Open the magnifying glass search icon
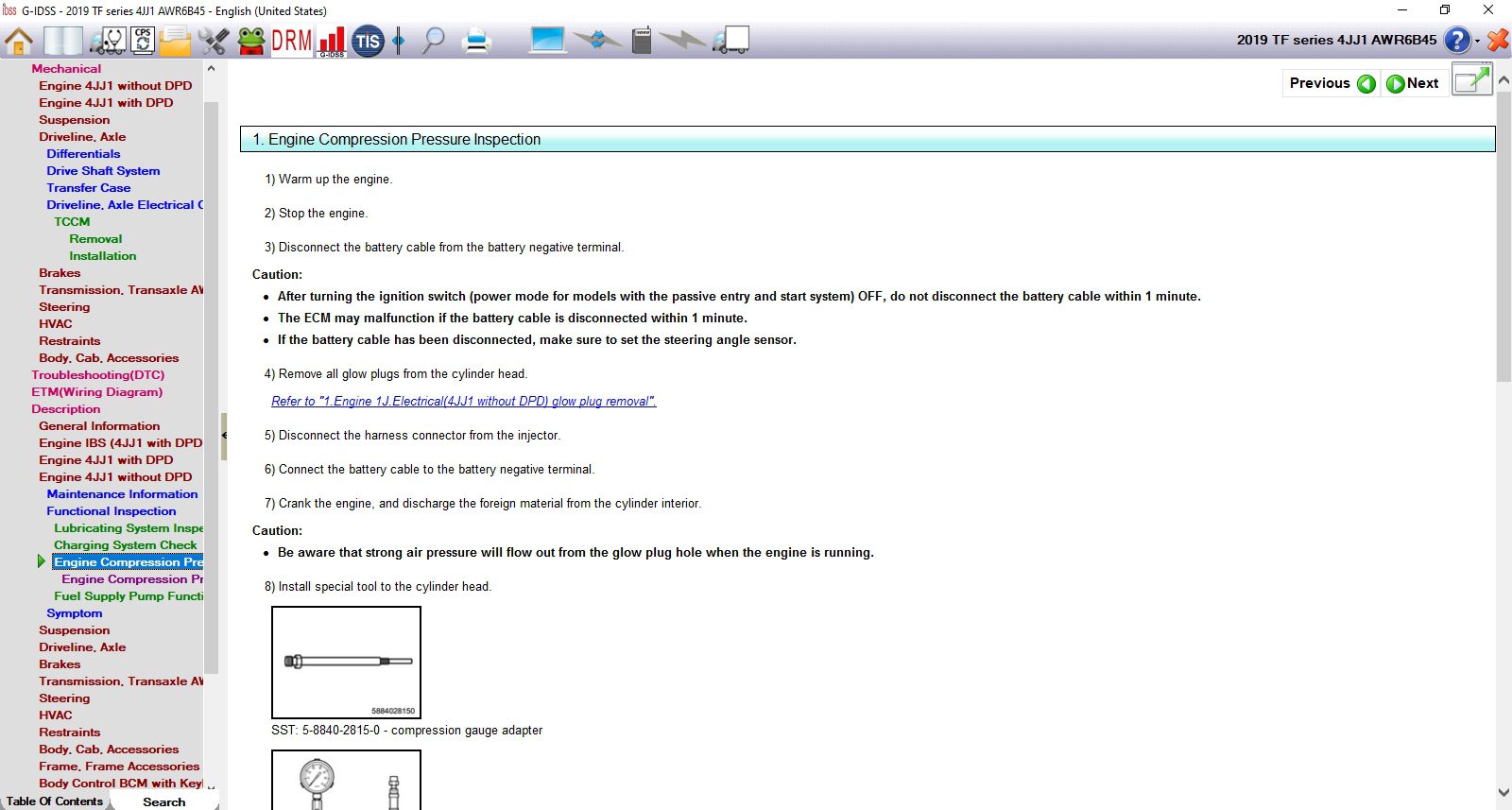Viewport: 1512px width, 810px height. 433,41
